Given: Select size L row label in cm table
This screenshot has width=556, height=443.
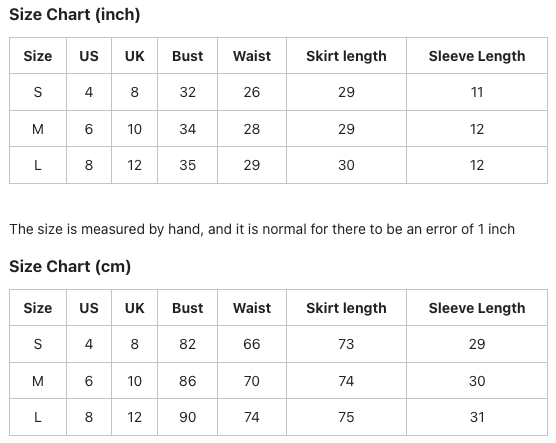Looking at the screenshot, I should (38, 417).
